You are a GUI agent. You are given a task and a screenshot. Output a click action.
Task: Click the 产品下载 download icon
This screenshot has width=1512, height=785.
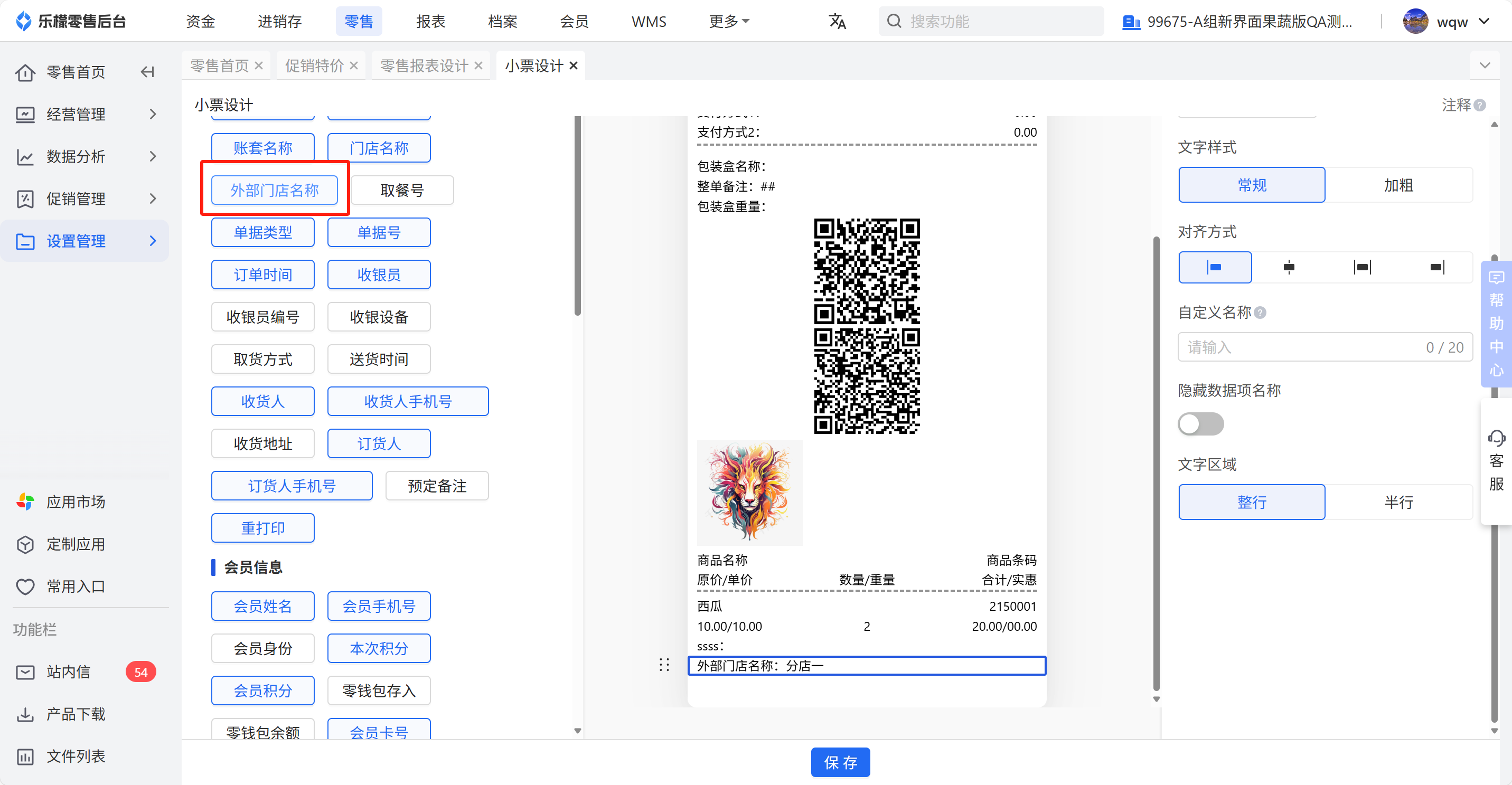(25, 714)
